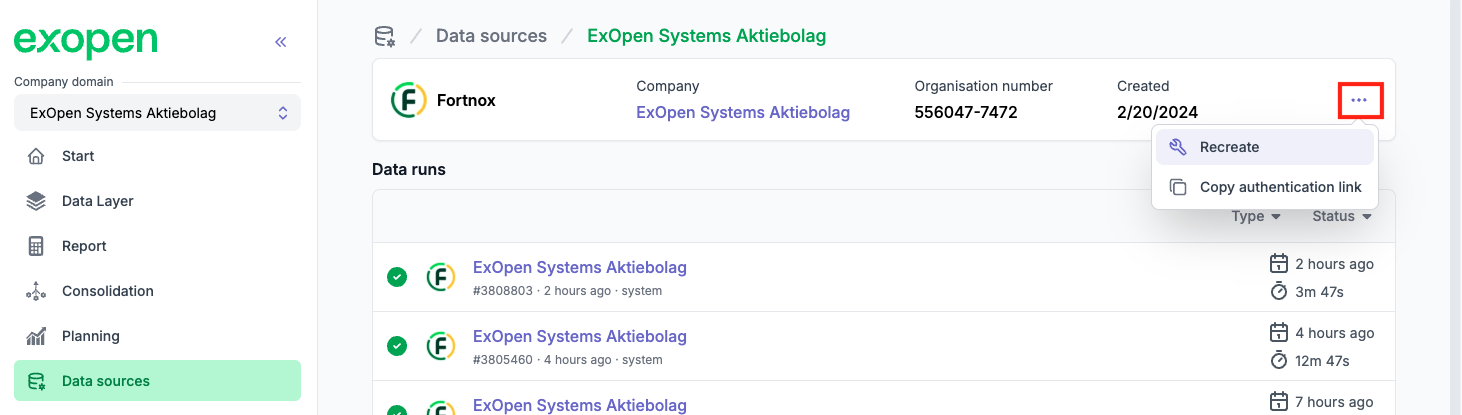
Task: Click the green success checkmark for run #3808803
Action: pyautogui.click(x=397, y=277)
